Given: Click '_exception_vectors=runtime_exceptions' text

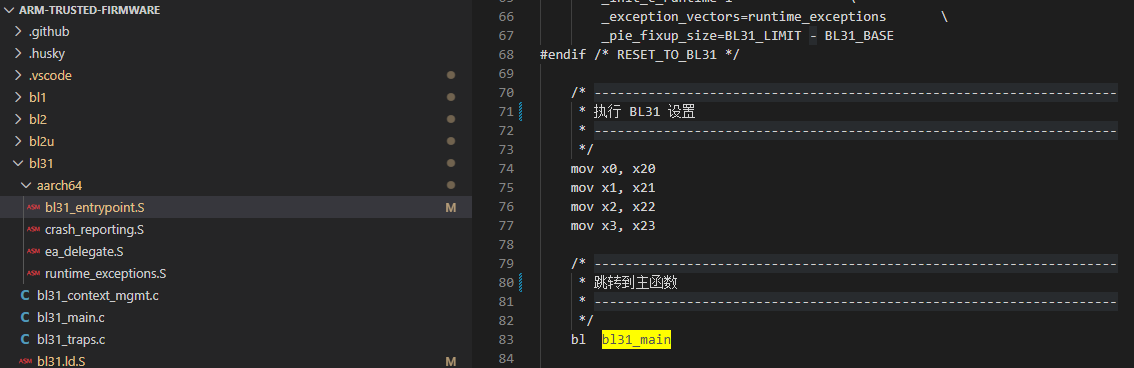Looking at the screenshot, I should click(x=743, y=17).
